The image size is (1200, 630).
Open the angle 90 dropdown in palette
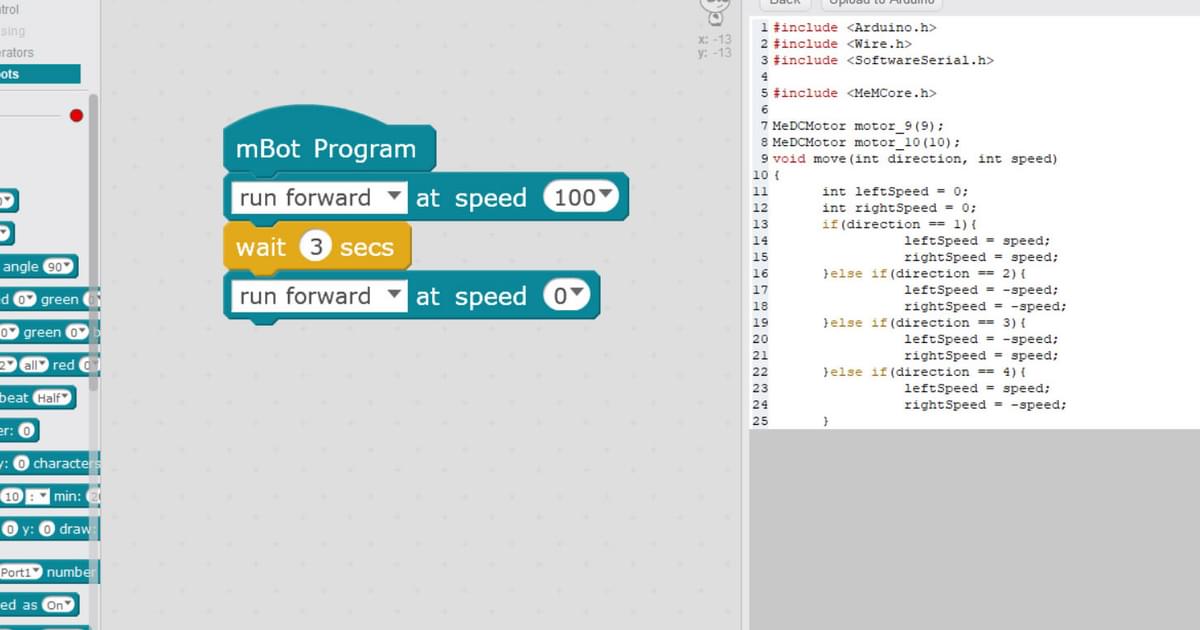click(x=59, y=267)
